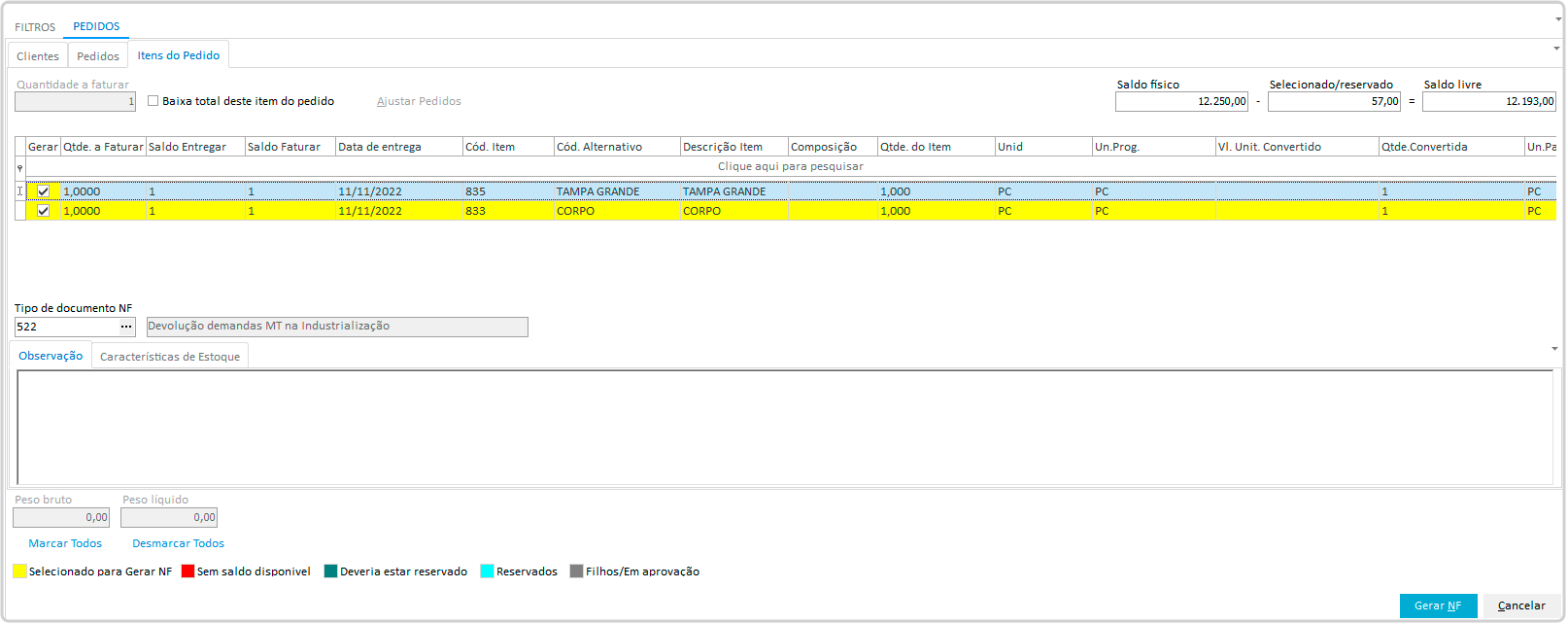Open the Tipo de documento NF lookup ellipsis
The width and height of the screenshot is (1568, 623).
point(126,327)
